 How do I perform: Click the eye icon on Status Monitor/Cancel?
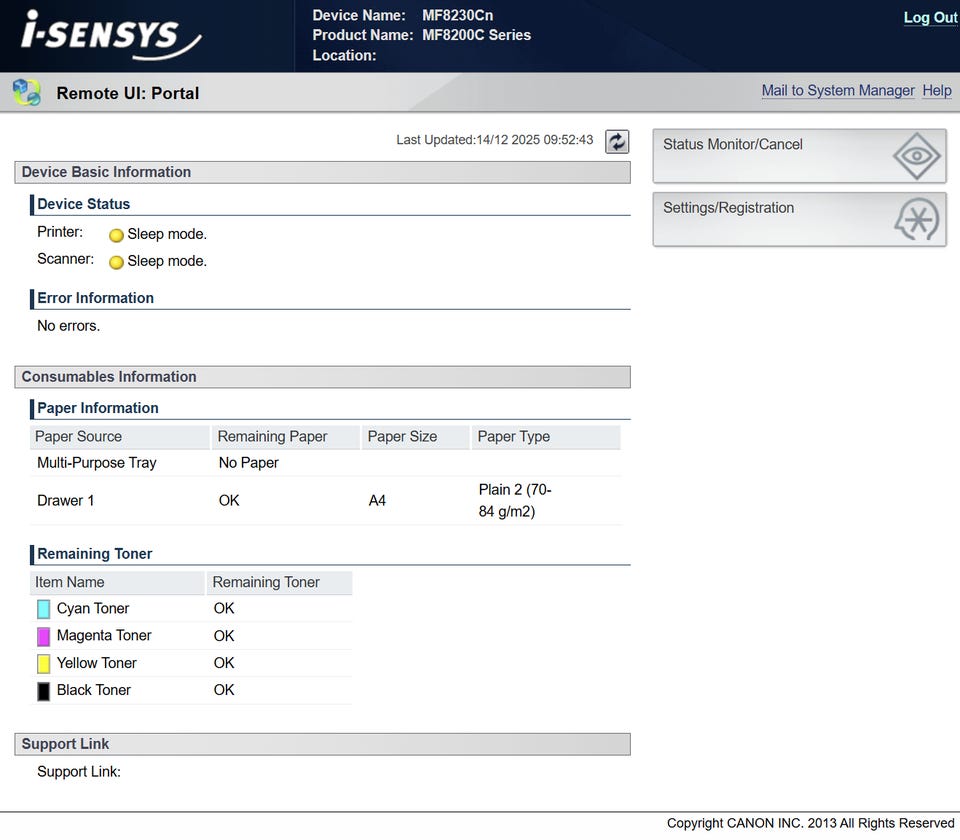coord(916,156)
